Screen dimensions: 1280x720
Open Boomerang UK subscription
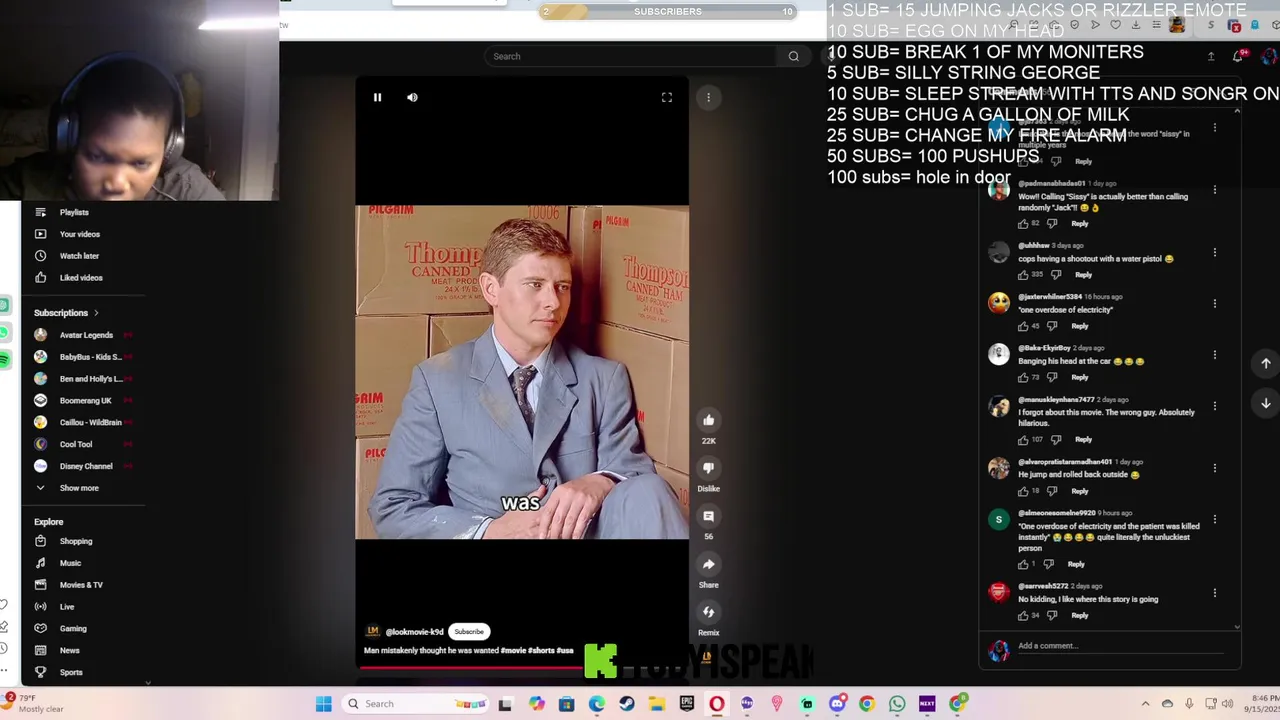click(85, 401)
